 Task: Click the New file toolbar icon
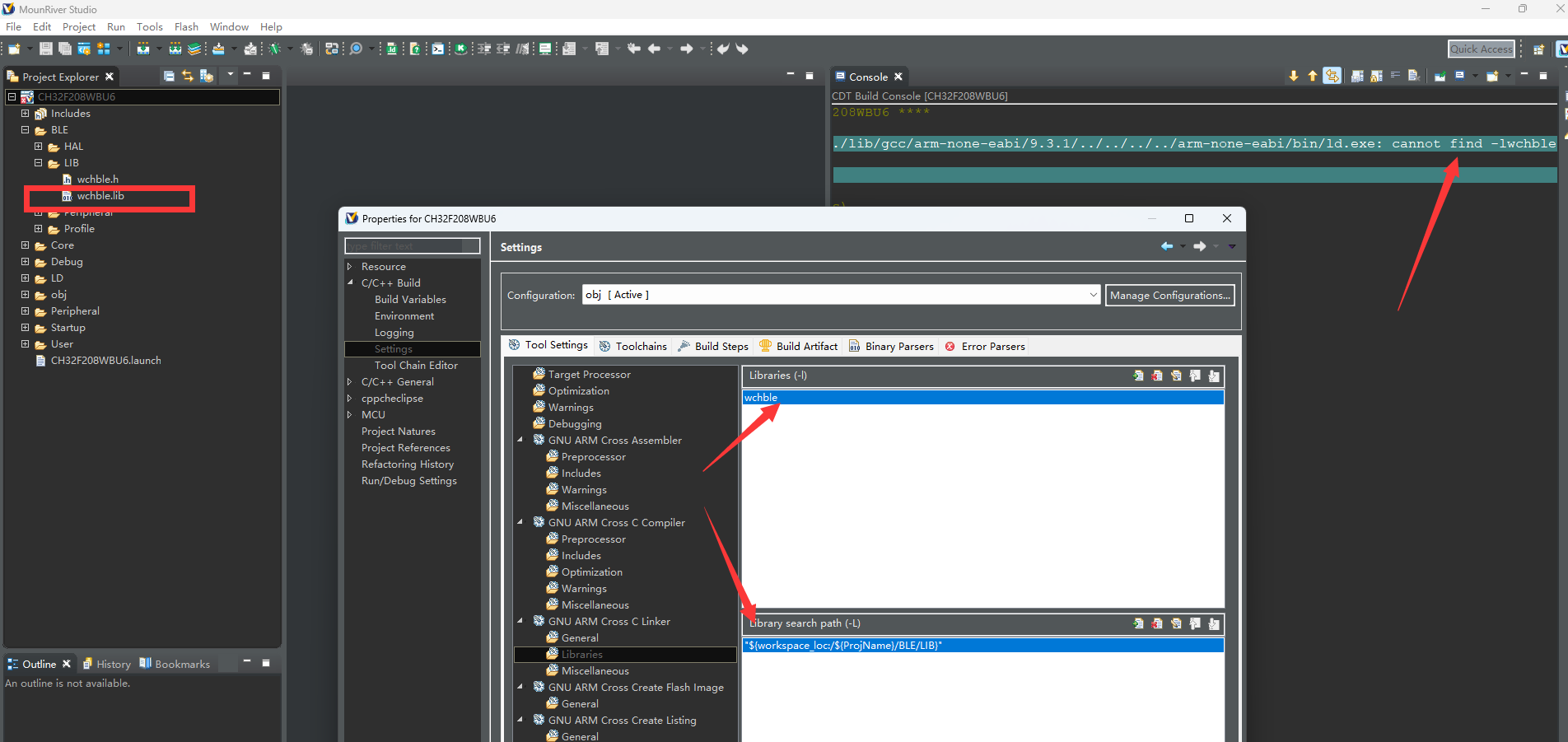14,49
